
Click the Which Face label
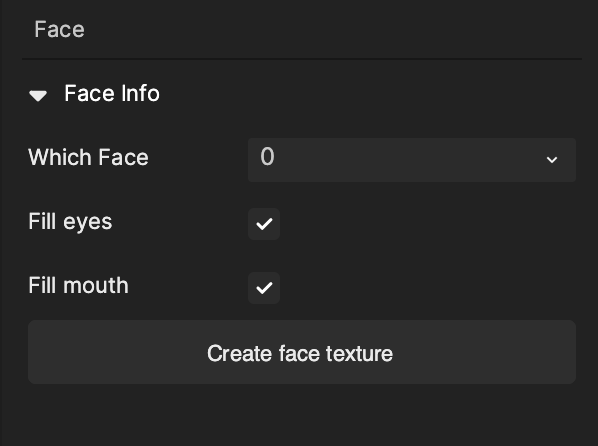click(88, 157)
